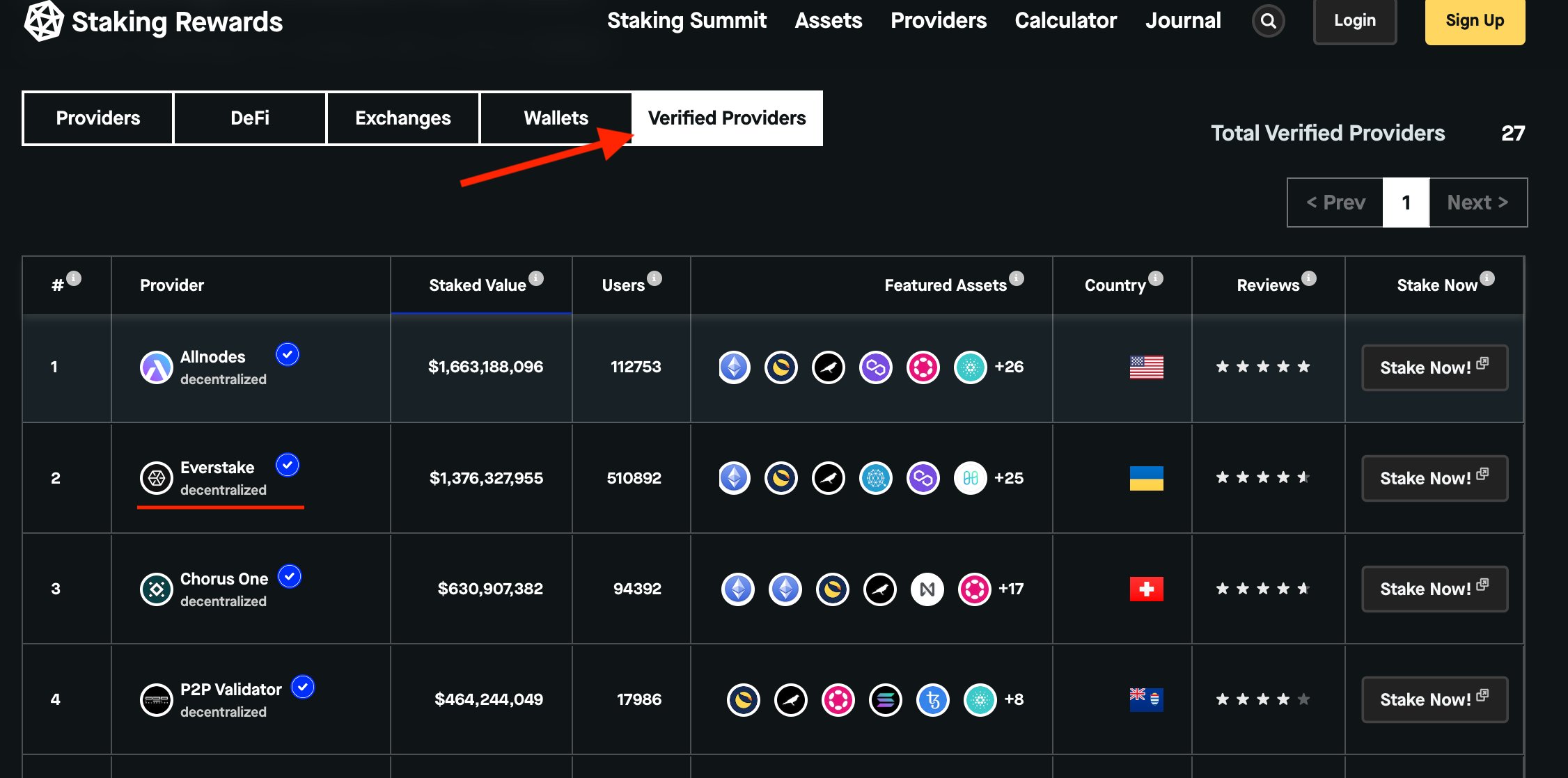This screenshot has height=778, width=1568.
Task: Click the verified badge next to Everstake
Action: click(287, 466)
